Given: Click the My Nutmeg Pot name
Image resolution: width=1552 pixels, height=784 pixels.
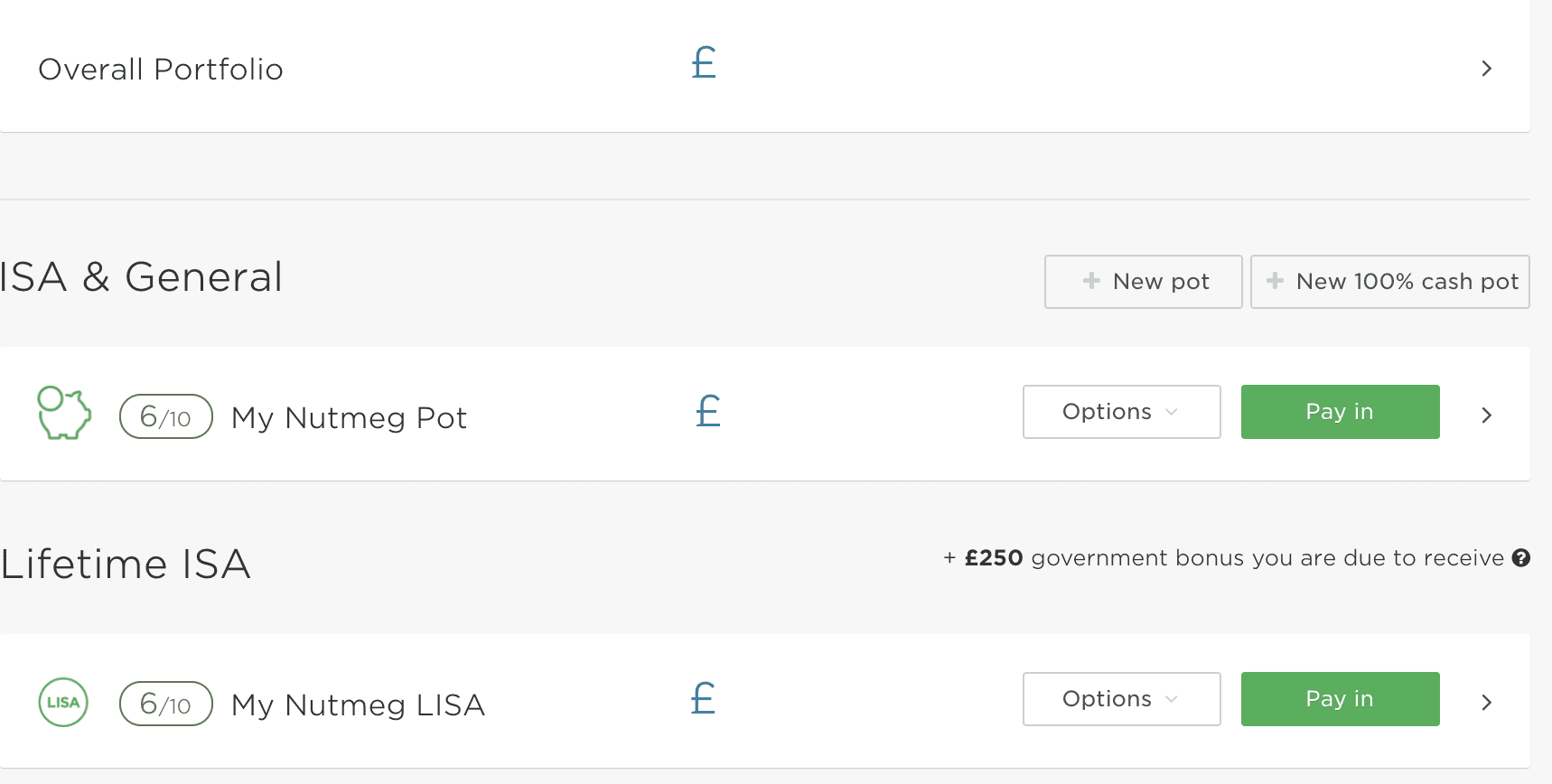Looking at the screenshot, I should [349, 417].
